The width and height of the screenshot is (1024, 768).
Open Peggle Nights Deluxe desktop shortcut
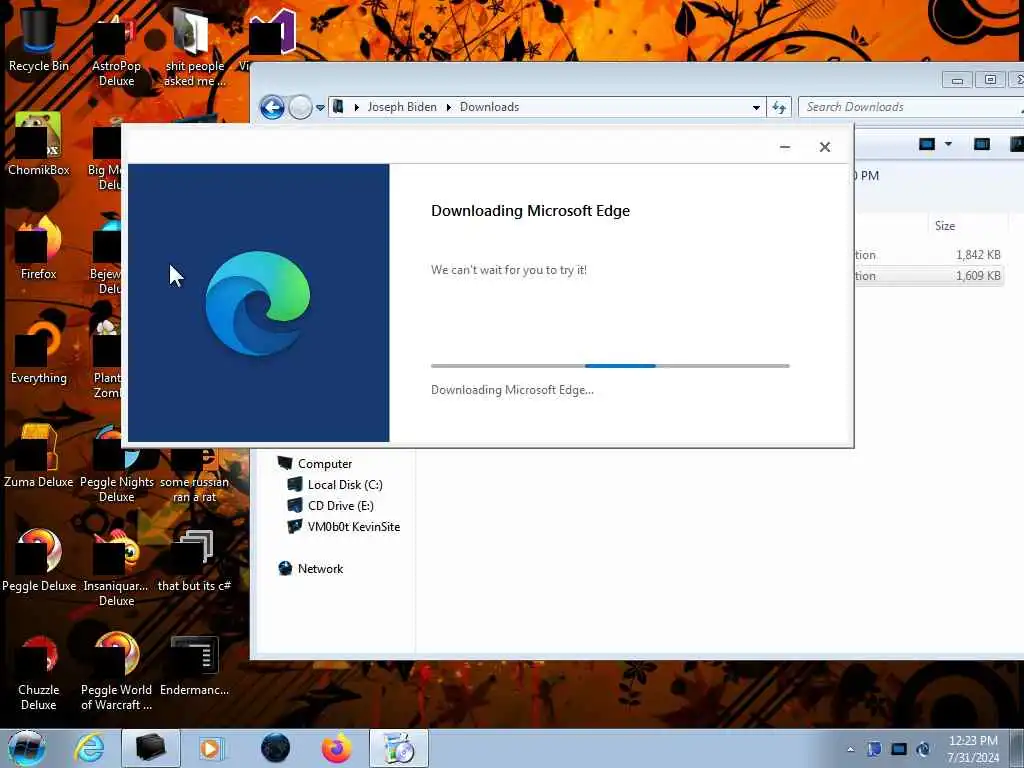tap(116, 465)
